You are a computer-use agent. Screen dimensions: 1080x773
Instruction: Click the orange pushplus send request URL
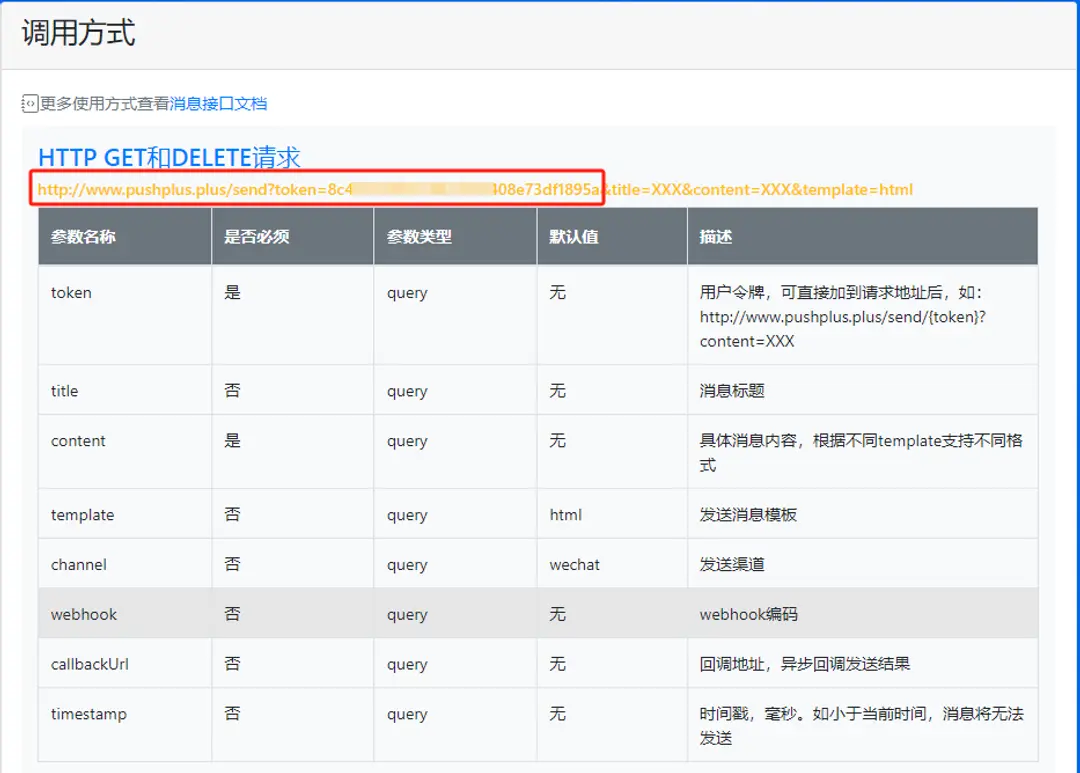pyautogui.click(x=475, y=189)
